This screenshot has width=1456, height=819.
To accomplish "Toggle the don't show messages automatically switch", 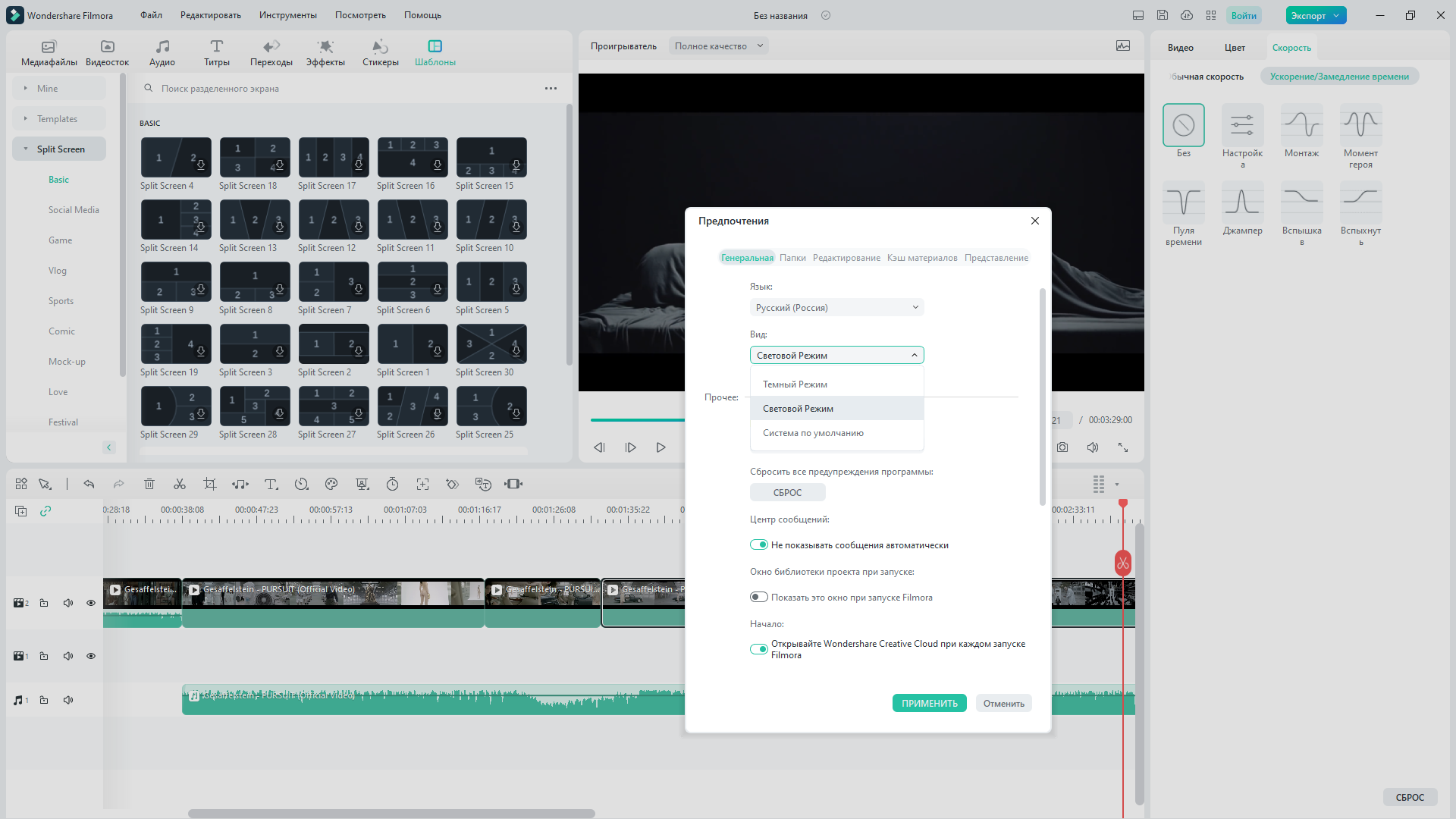I will 758,544.
